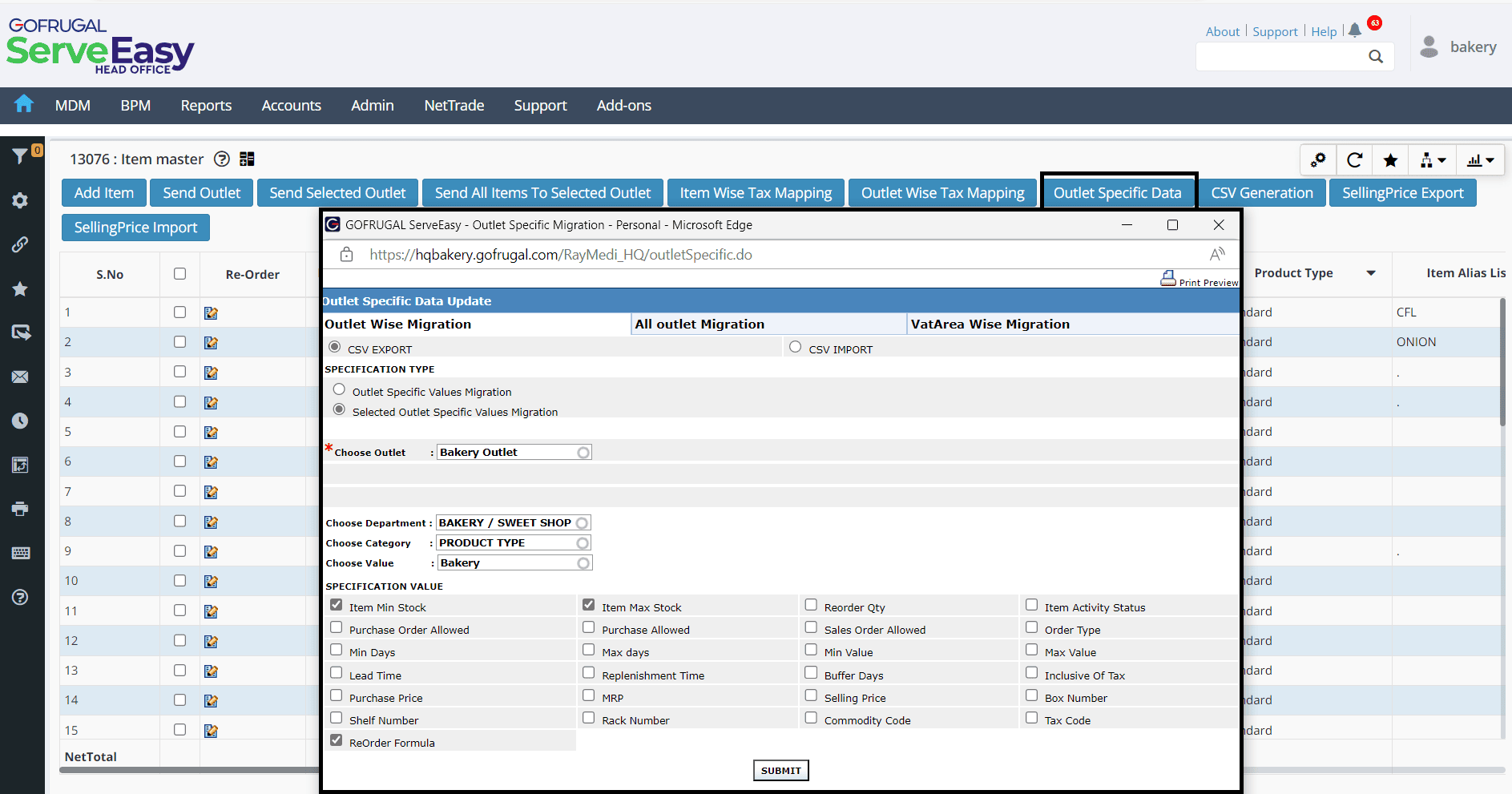The image size is (1512, 794).
Task: Click the popup address bar URL
Action: click(x=561, y=255)
